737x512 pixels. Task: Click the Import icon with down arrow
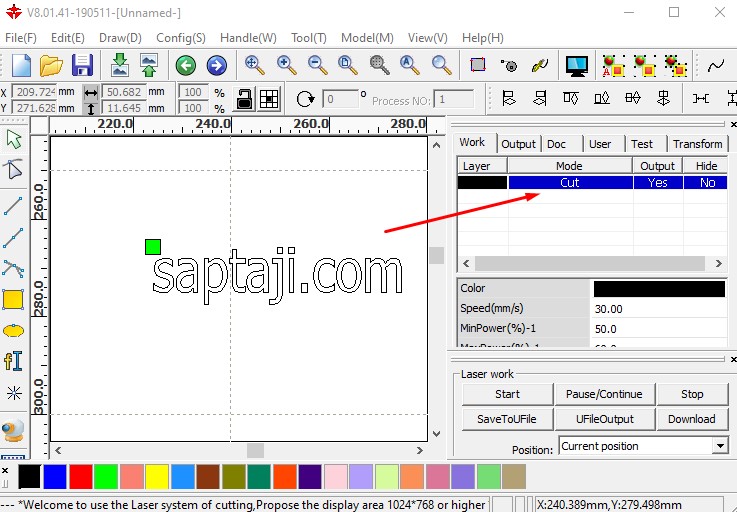[120, 65]
